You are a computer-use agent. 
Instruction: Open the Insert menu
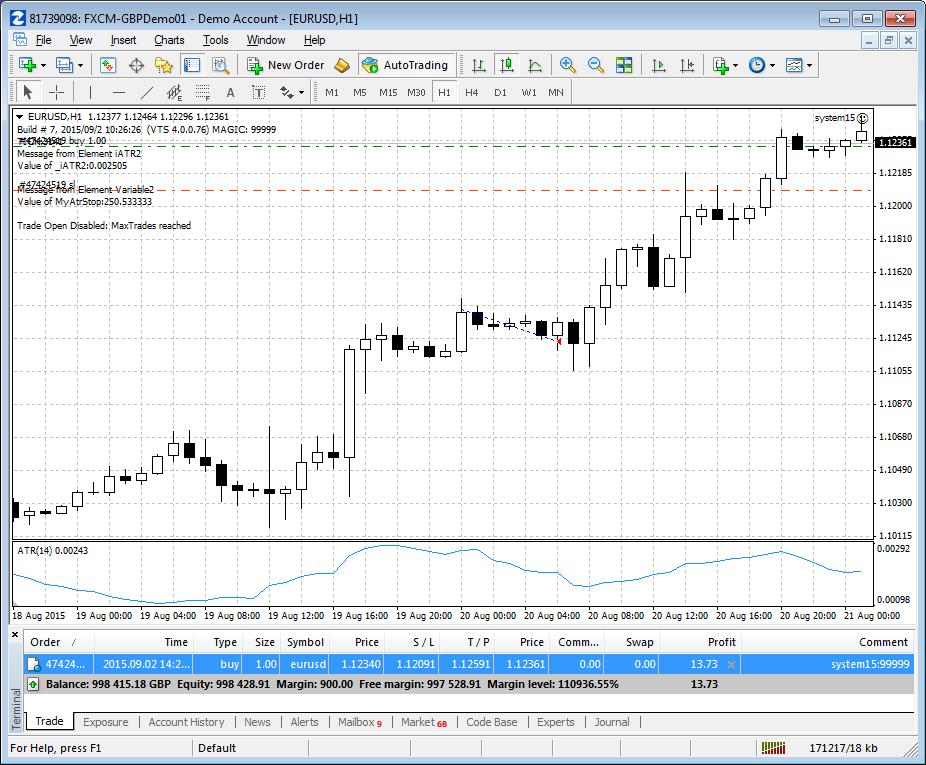[x=123, y=40]
